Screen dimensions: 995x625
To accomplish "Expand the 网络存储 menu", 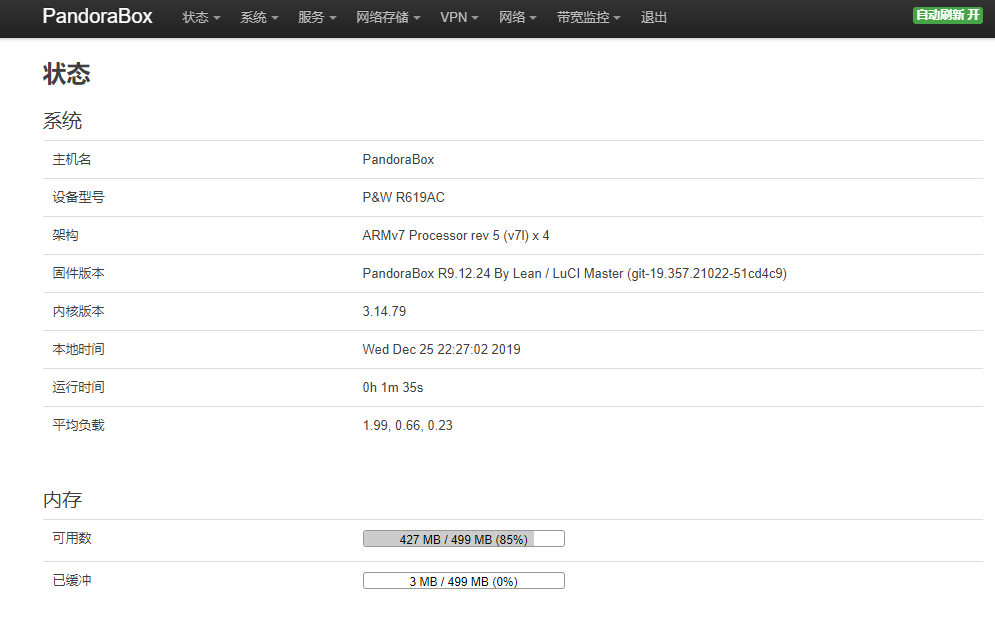I will tap(388, 18).
